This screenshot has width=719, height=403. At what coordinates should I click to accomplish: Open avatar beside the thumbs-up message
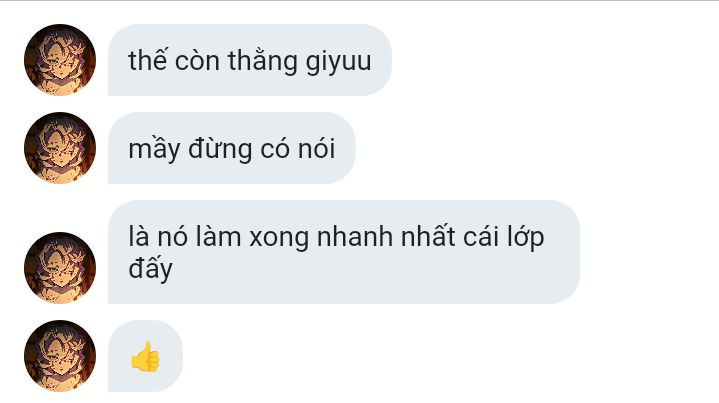pyautogui.click(x=60, y=356)
